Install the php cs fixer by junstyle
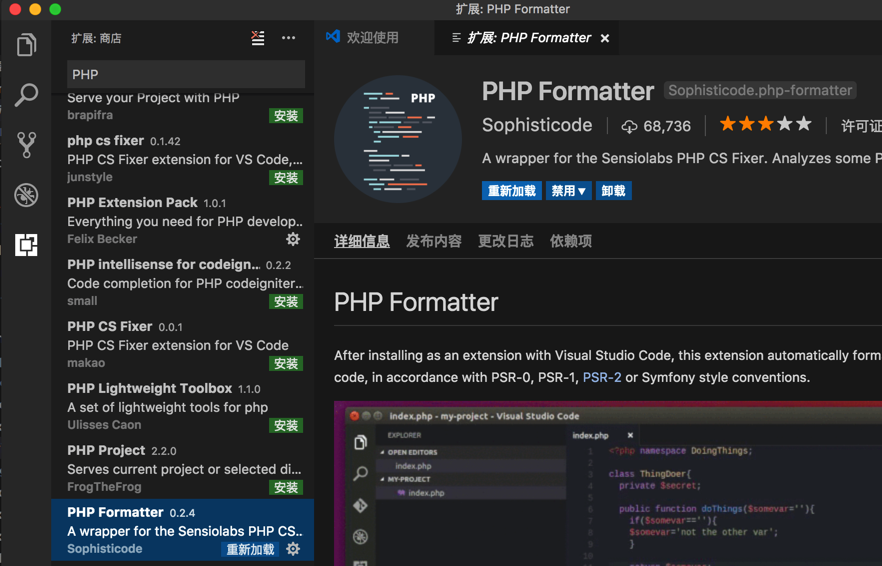 [286, 178]
